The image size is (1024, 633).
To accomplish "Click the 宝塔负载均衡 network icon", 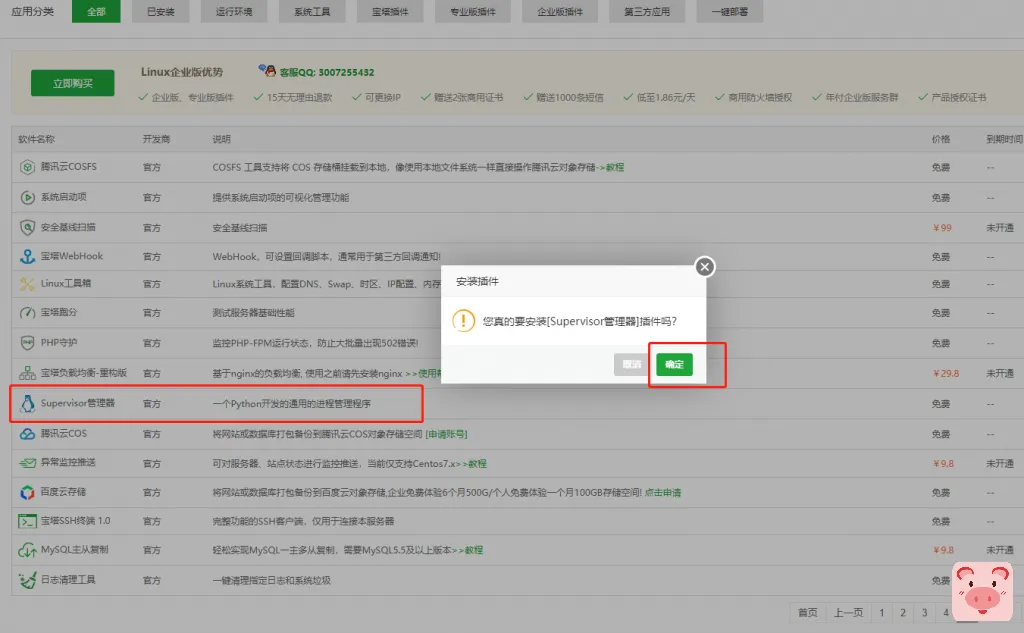I will 27,373.
